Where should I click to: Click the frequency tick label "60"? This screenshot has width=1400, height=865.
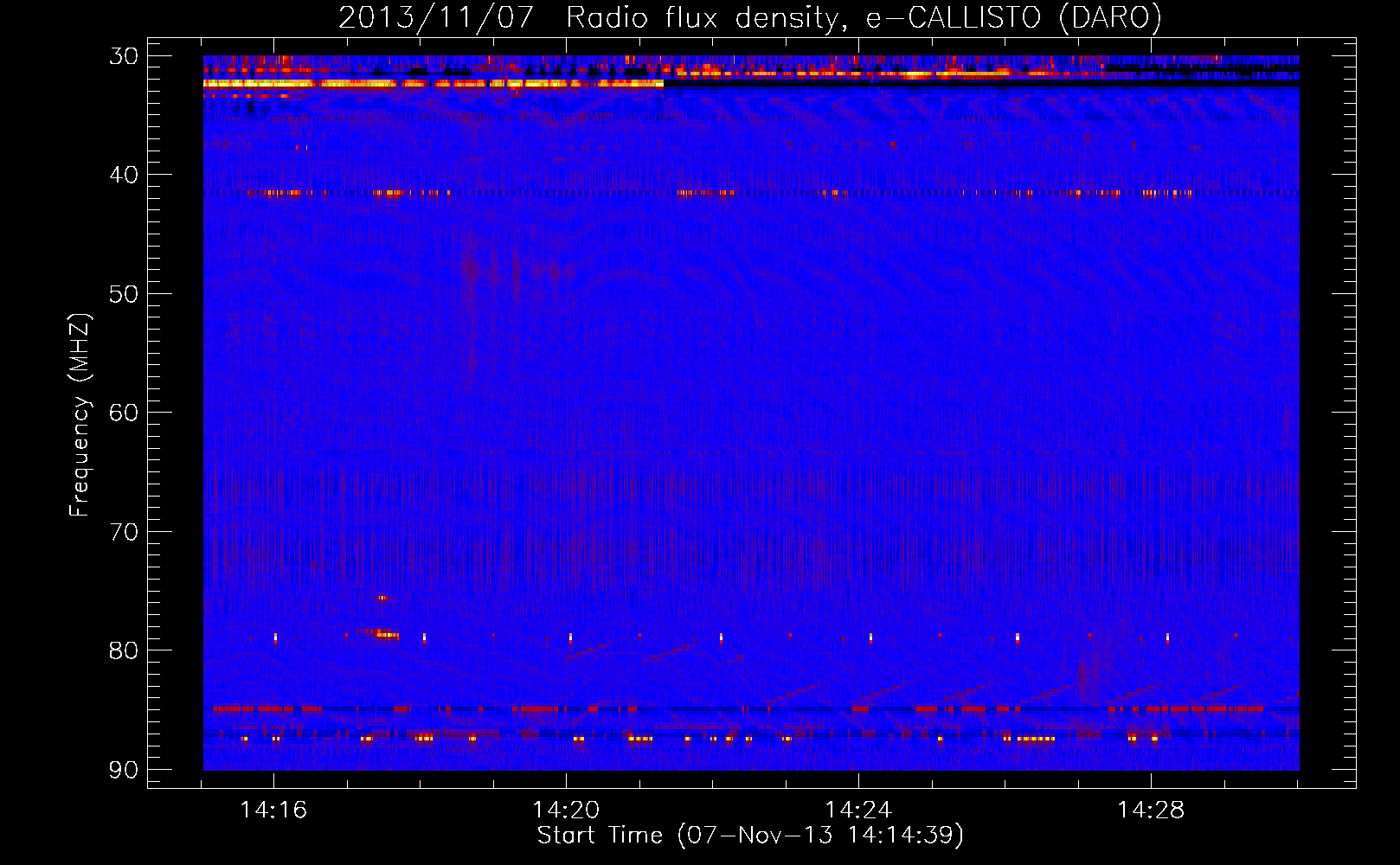pos(124,413)
